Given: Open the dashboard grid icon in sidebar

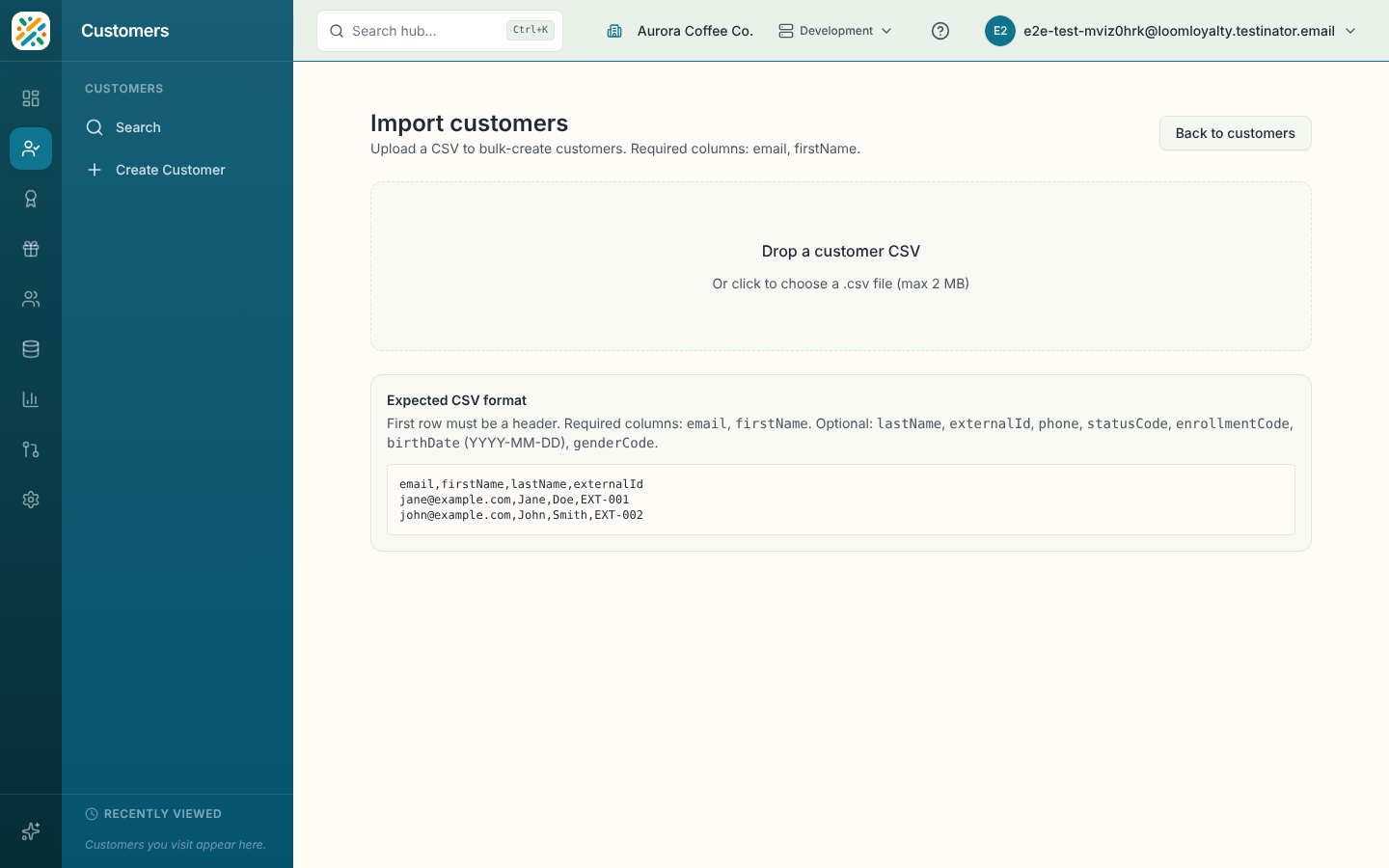Looking at the screenshot, I should pos(31,98).
